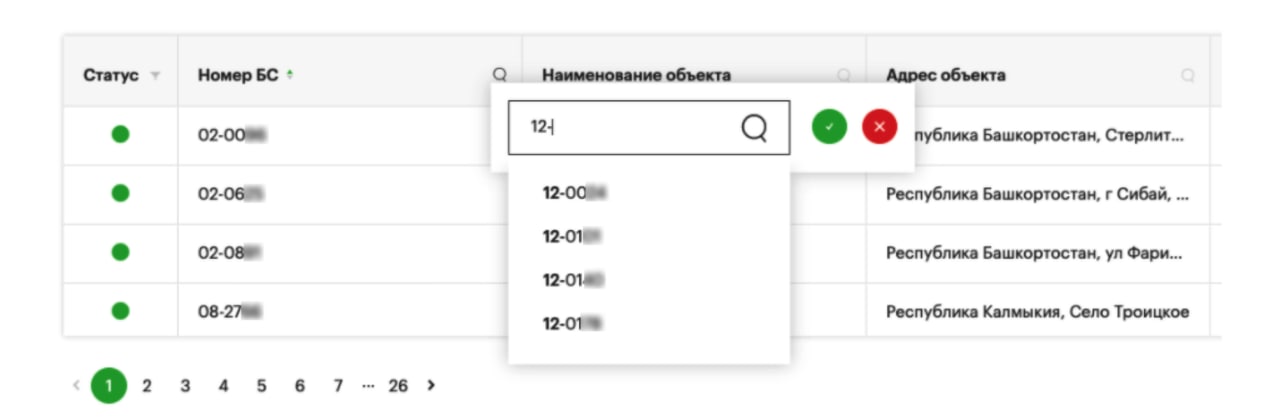Open search in Наименование объекта column header
The image size is (1280, 420).
click(844, 75)
